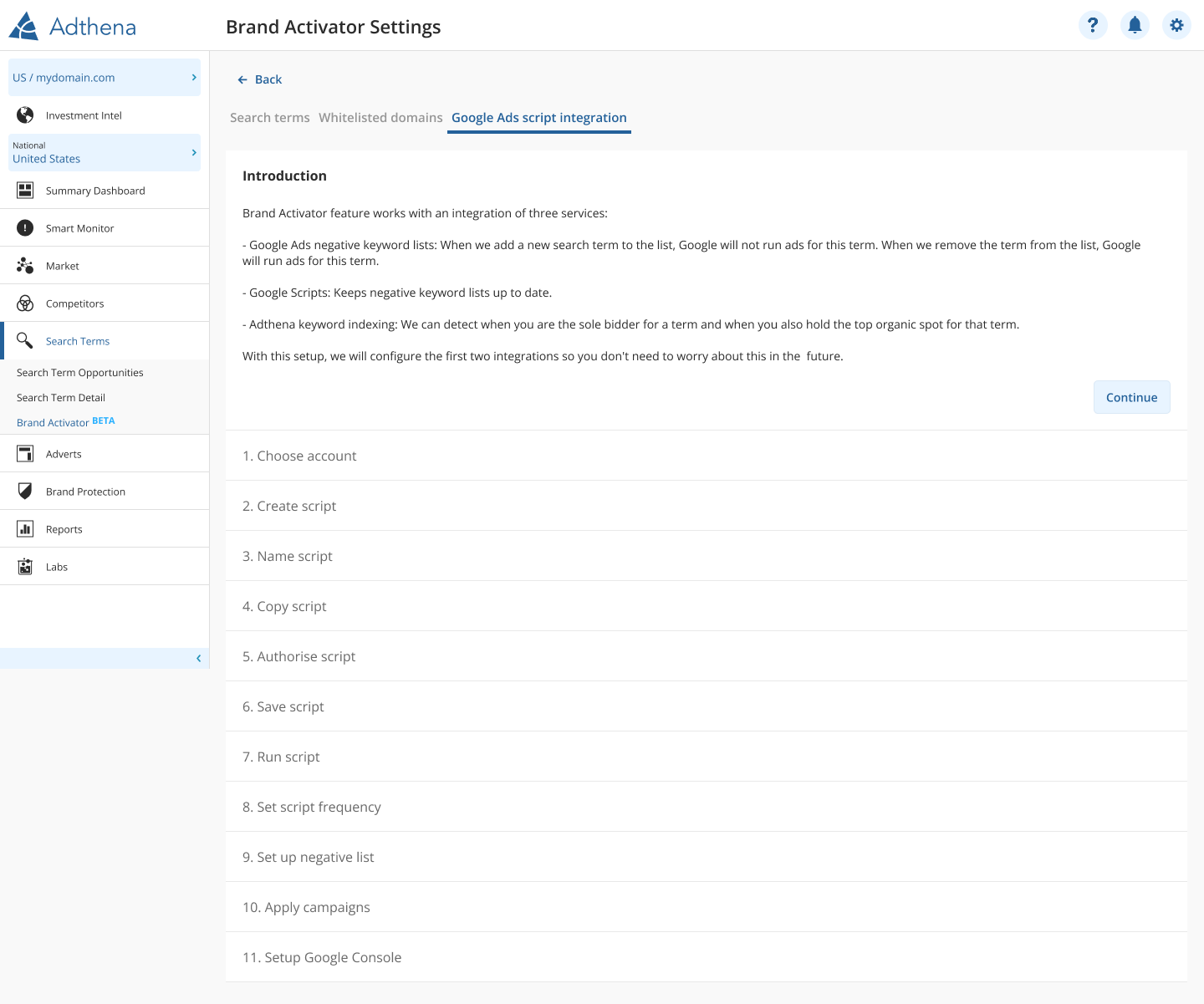Expand the 8. Set script frequency step
Image resolution: width=1204 pixels, height=1004 pixels.
311,807
